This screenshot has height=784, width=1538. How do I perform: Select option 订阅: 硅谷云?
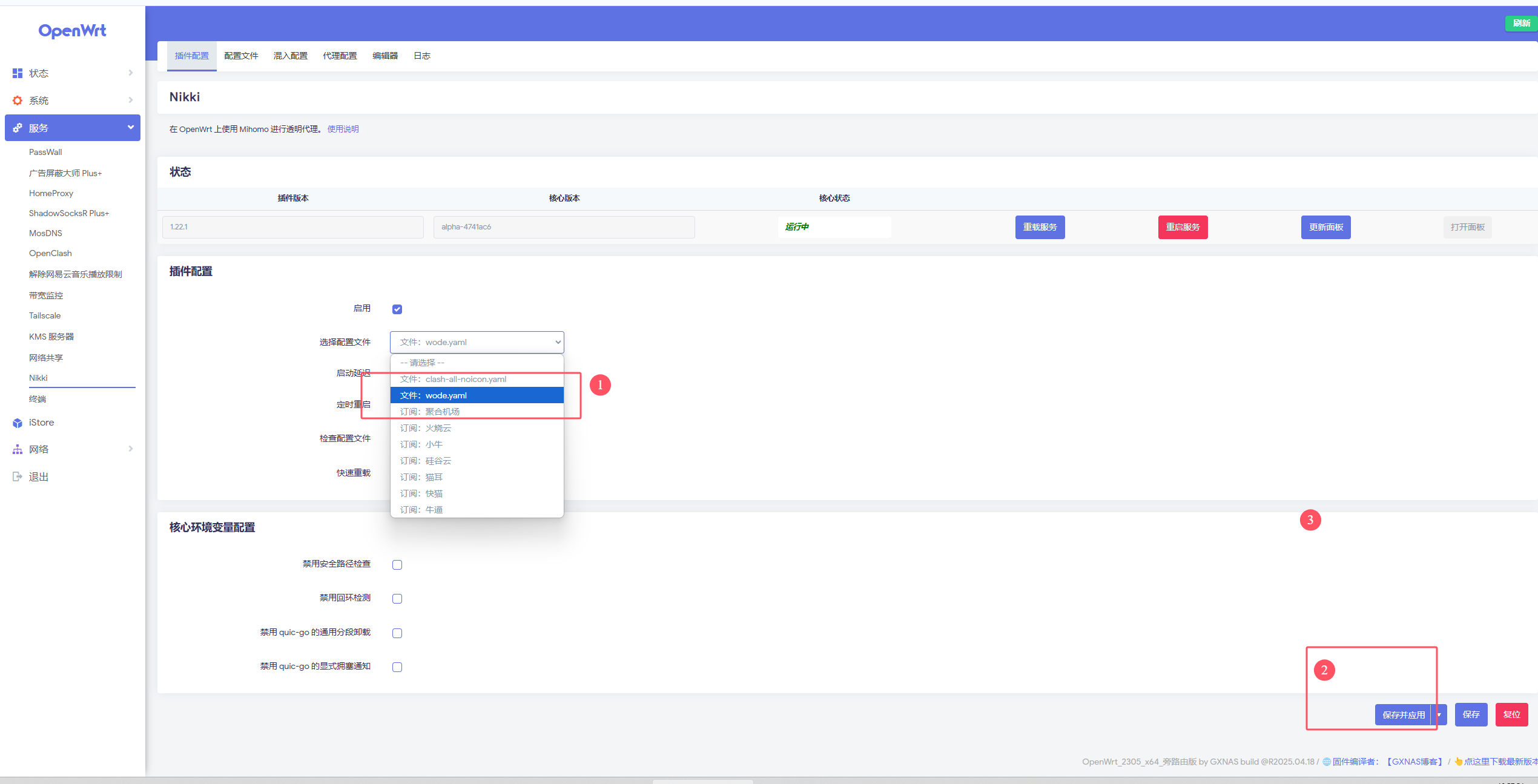click(x=477, y=461)
